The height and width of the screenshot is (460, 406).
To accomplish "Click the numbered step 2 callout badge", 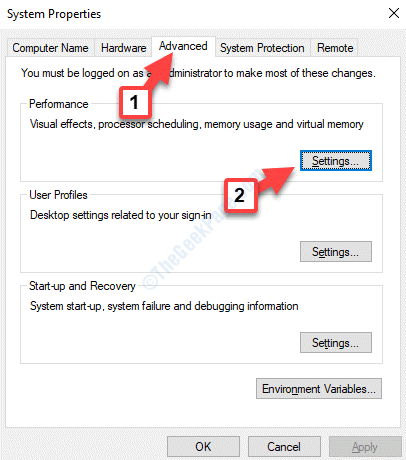I will [240, 195].
